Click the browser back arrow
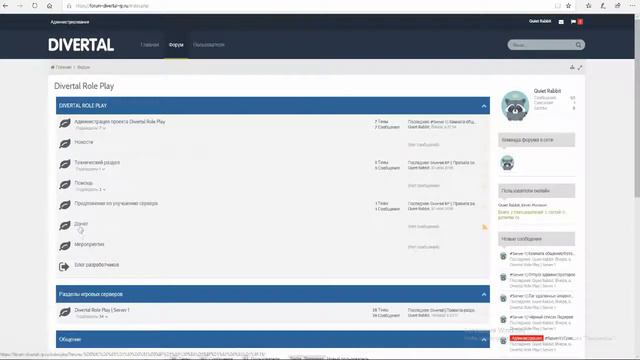The width and height of the screenshot is (640, 360). coord(6,6)
